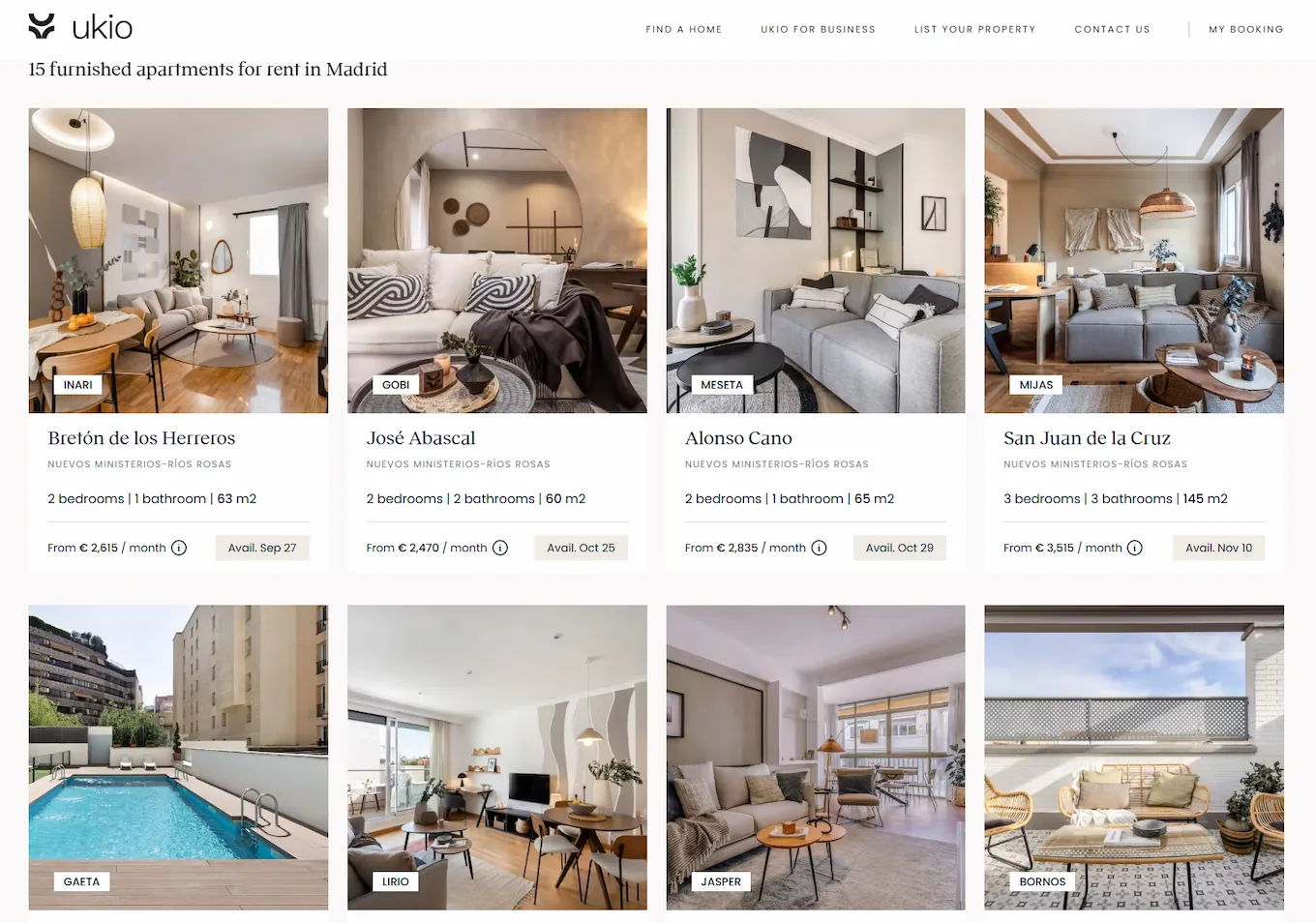The width and height of the screenshot is (1316, 923).
Task: Open price info icon for Alonso Cano
Action: [x=819, y=548]
